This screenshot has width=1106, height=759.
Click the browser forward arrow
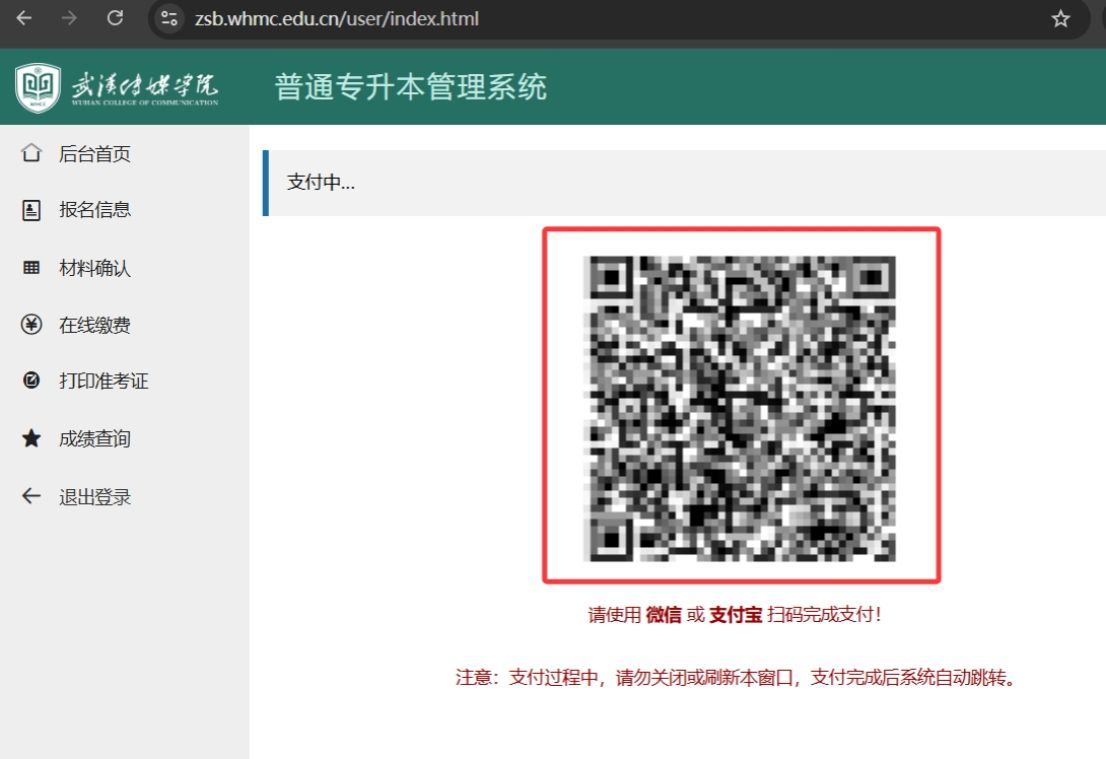(x=69, y=19)
